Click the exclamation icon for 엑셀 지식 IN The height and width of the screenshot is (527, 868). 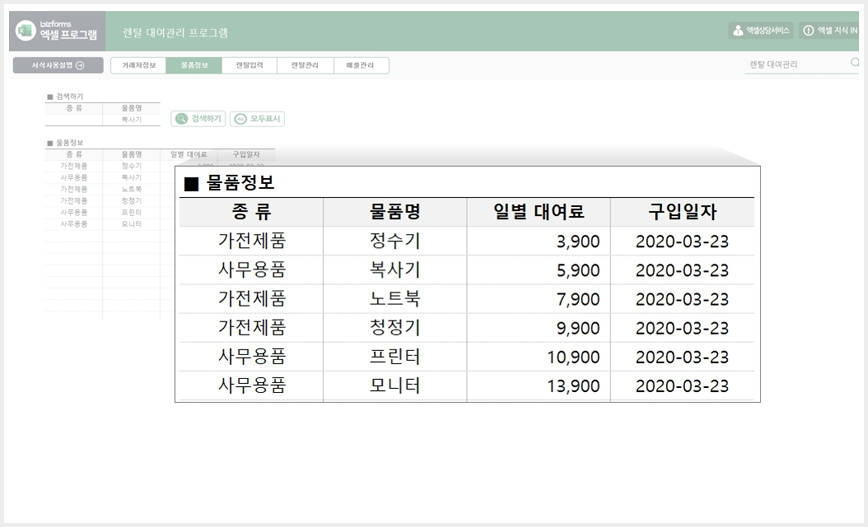coord(808,30)
